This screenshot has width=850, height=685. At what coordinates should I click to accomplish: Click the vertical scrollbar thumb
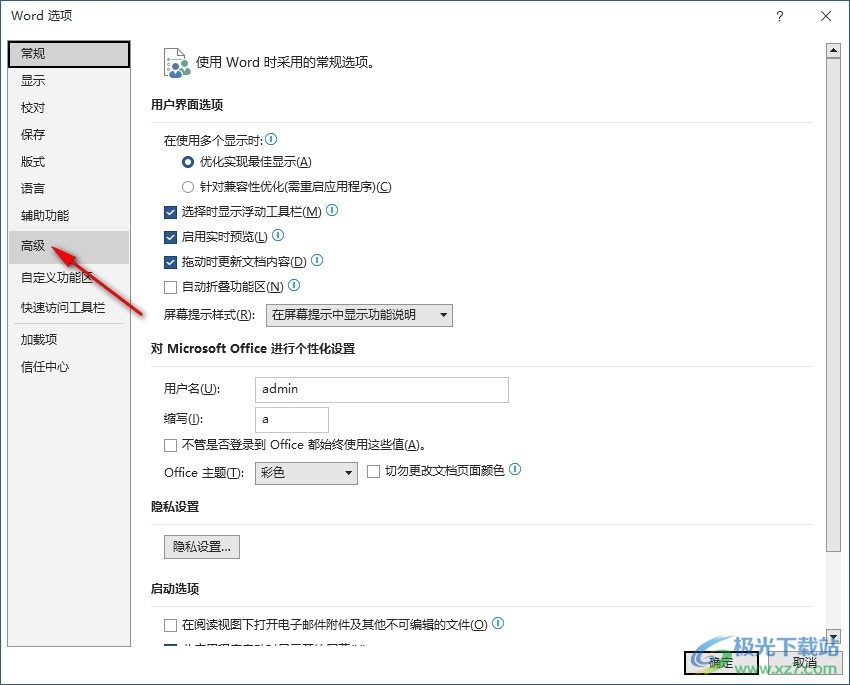(x=833, y=305)
